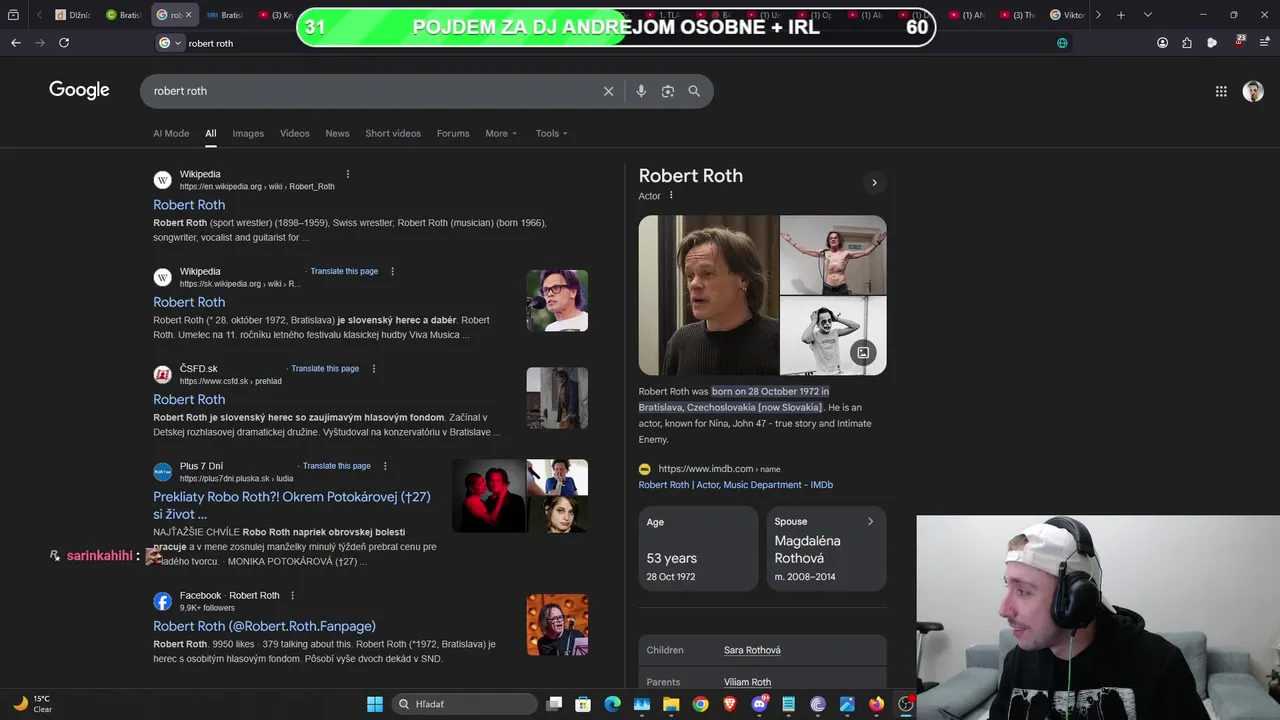1280x720 pixels.
Task: Translate the ČSFD.sk page
Action: [325, 368]
